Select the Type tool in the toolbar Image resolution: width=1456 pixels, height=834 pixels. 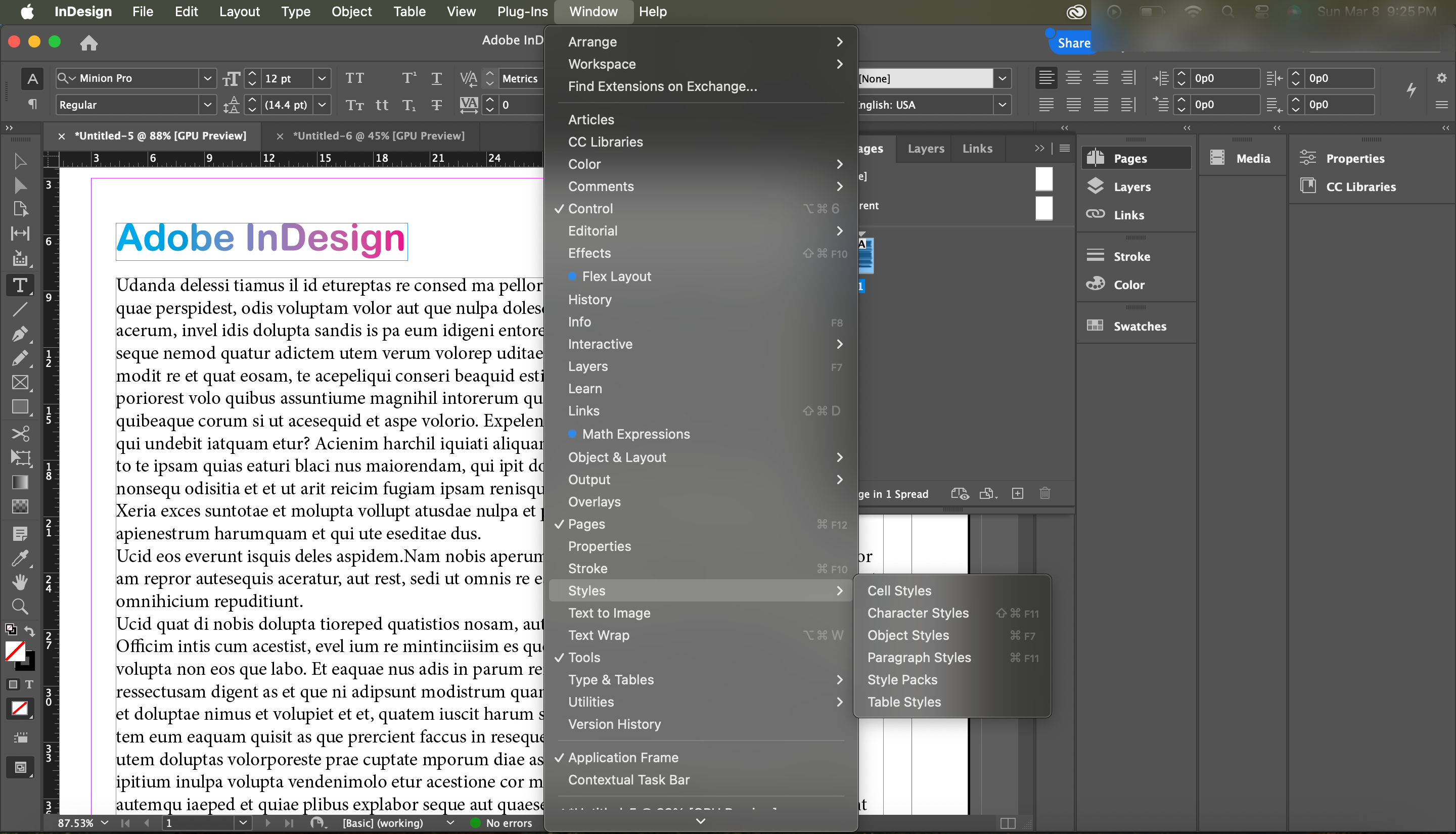[x=20, y=285]
